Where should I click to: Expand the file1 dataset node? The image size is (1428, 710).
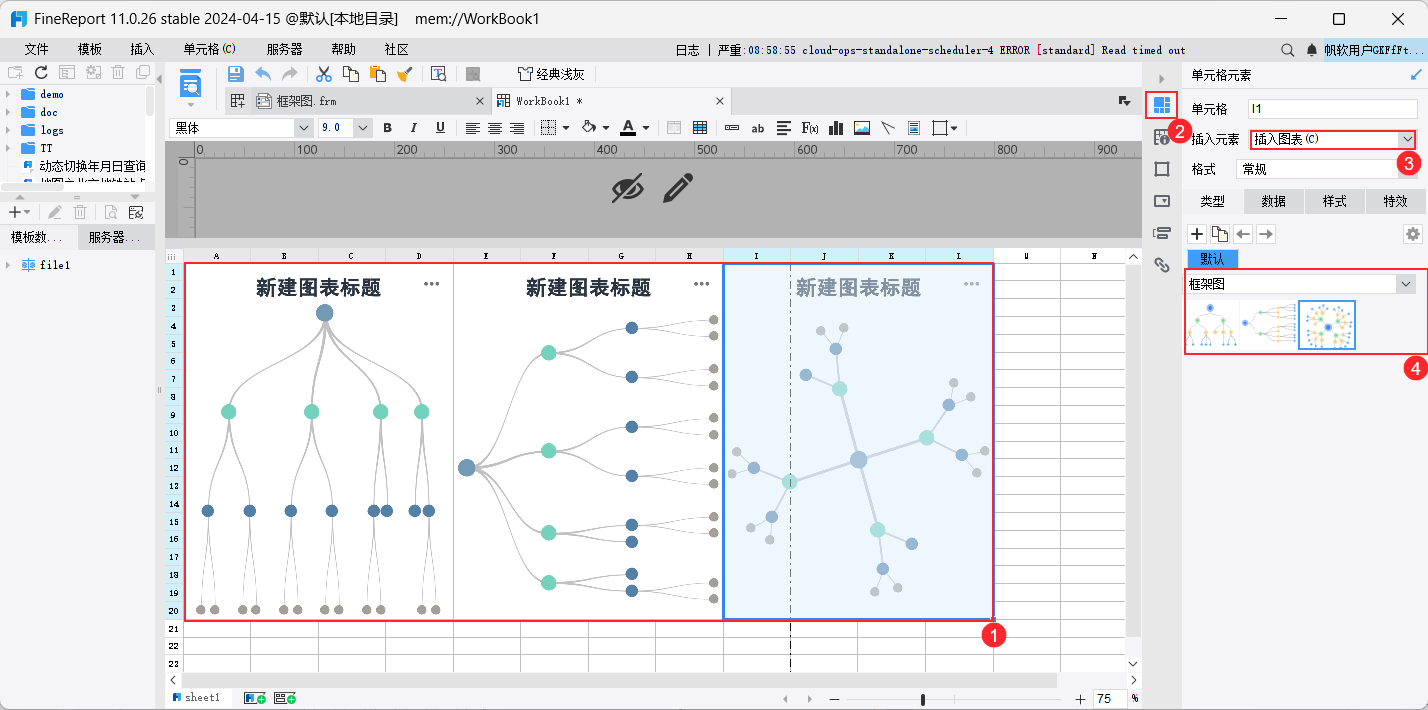pos(8,265)
